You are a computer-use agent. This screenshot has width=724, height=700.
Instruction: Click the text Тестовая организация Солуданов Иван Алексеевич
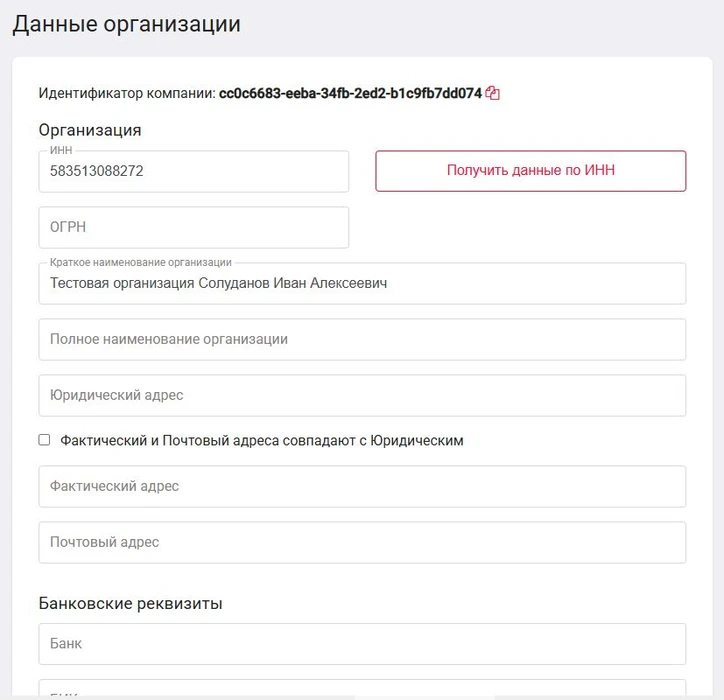[x=218, y=284]
